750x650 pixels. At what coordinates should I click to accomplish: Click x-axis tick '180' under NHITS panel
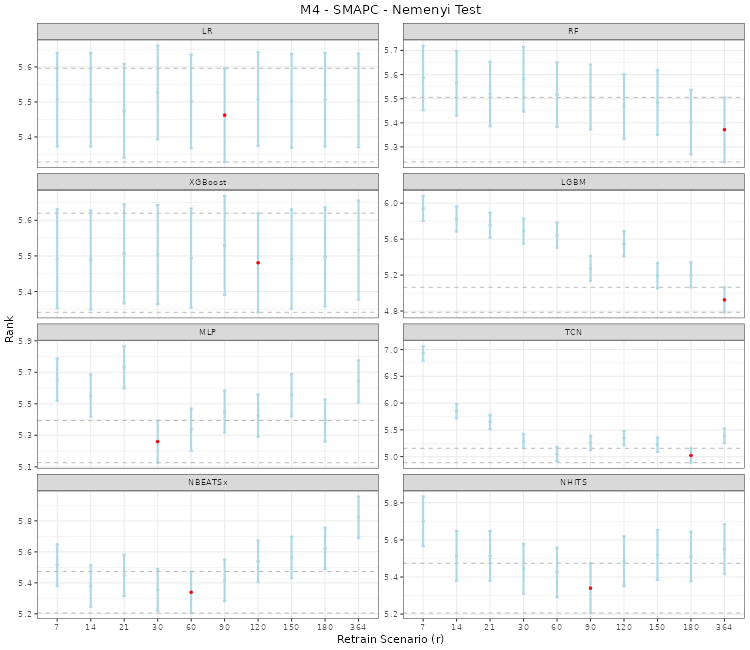(x=691, y=627)
